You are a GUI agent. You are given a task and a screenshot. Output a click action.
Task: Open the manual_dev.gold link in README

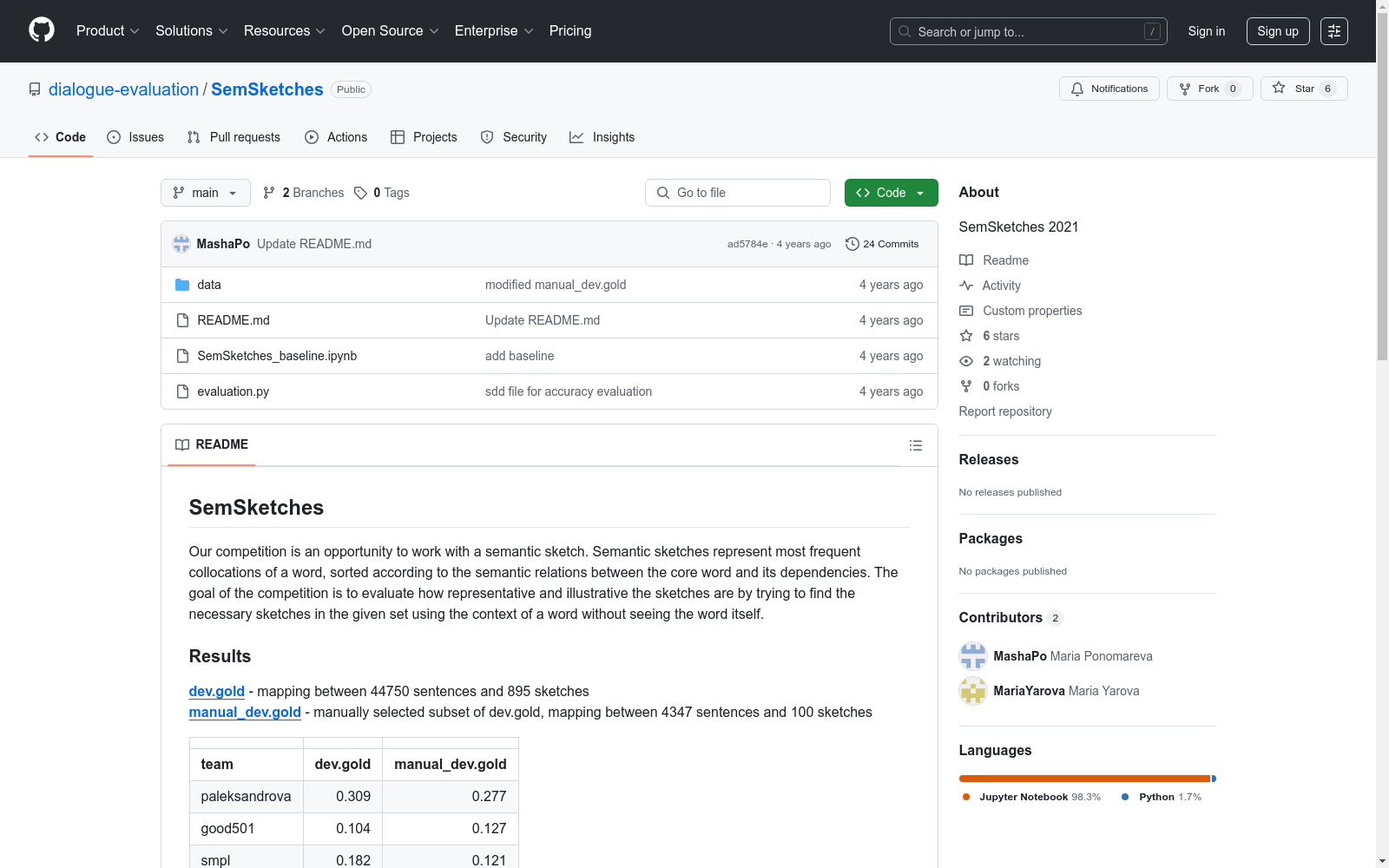point(245,712)
